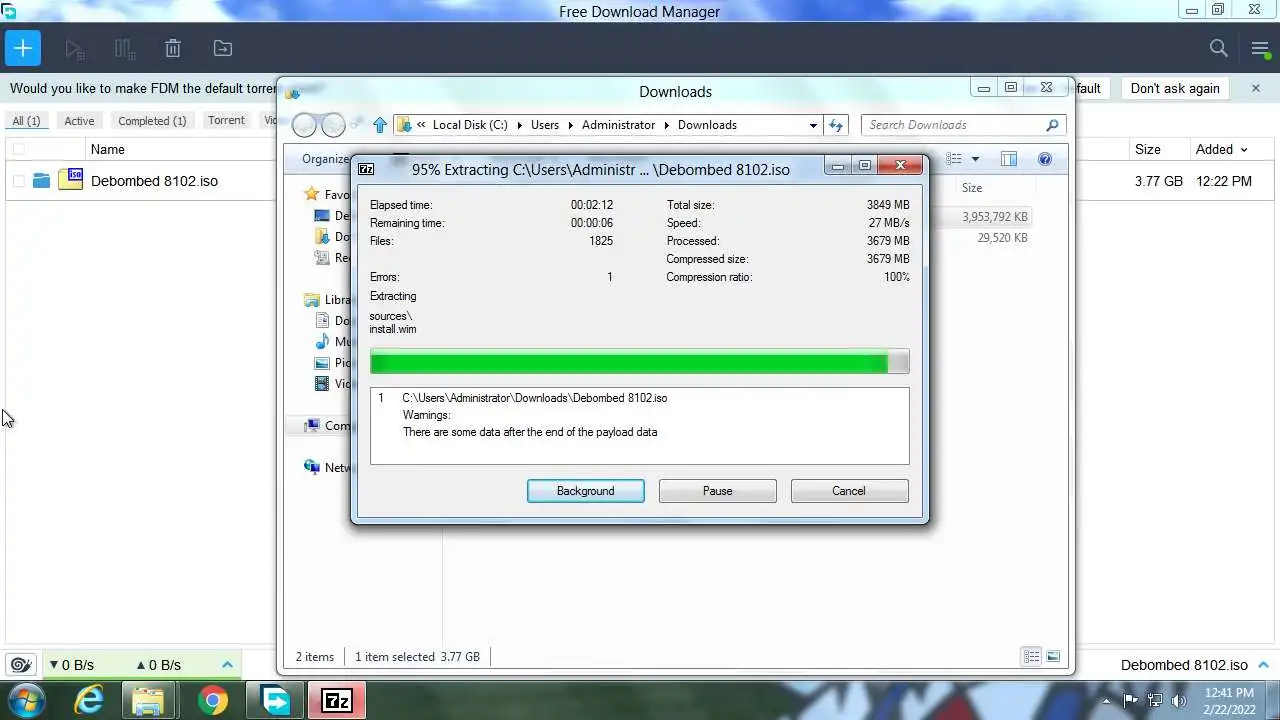
Task: Expand the FDM speed panel chevron
Action: pos(227,665)
